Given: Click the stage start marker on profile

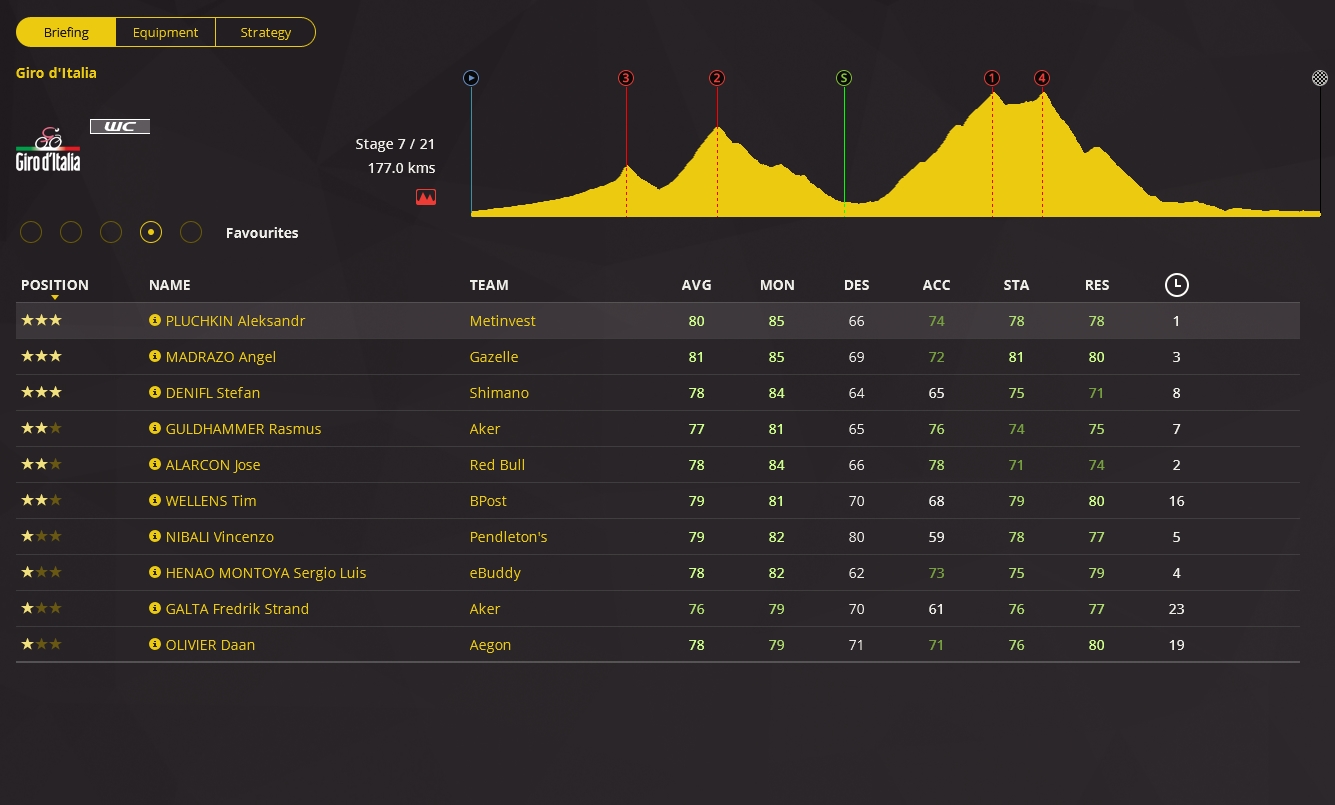Looking at the screenshot, I should click(x=471, y=78).
